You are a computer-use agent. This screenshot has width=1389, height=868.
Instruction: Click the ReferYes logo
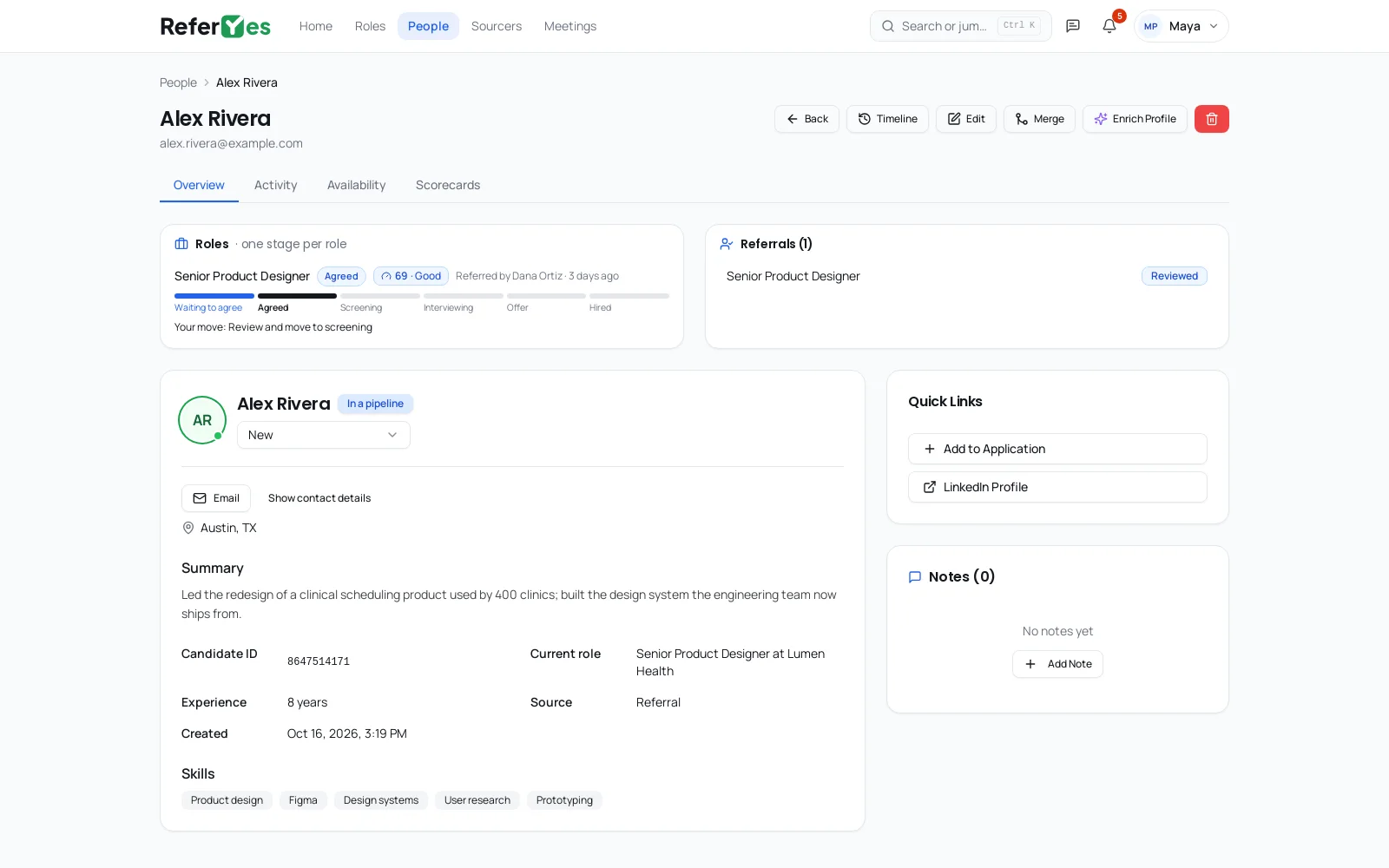coord(215,26)
